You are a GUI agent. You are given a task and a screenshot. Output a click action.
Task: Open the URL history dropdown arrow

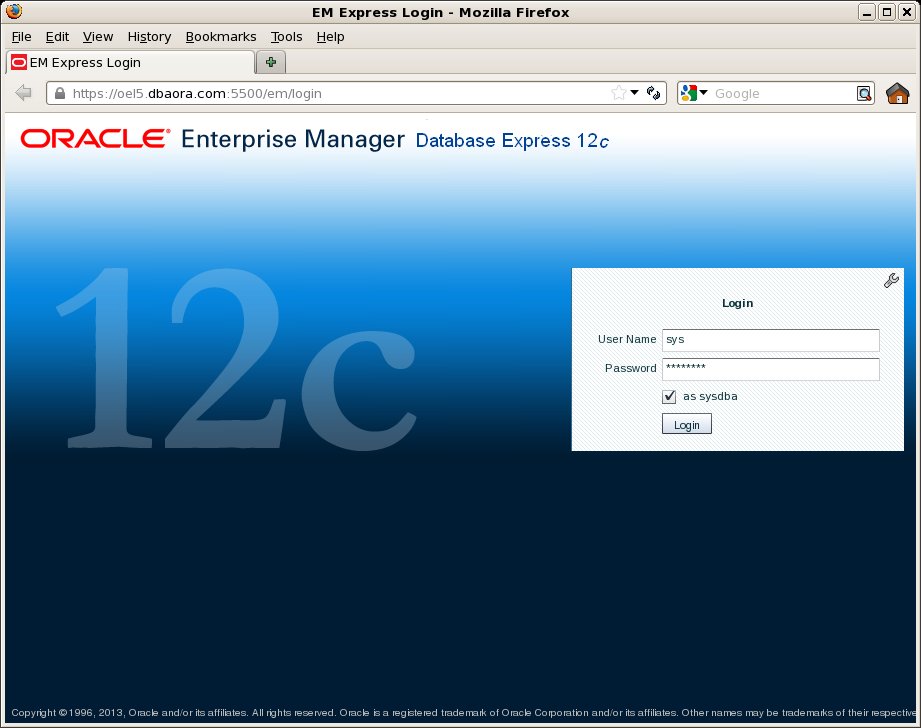coord(634,93)
